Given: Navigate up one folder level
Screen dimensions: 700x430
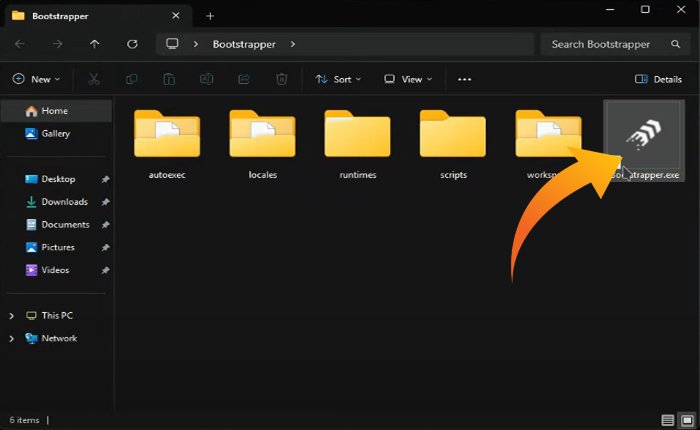Looking at the screenshot, I should point(94,44).
